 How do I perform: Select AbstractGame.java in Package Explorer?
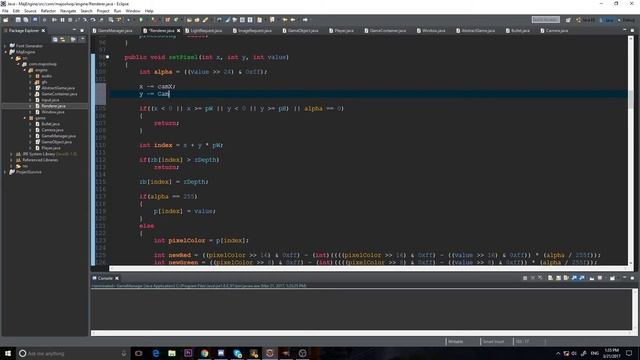click(x=58, y=88)
